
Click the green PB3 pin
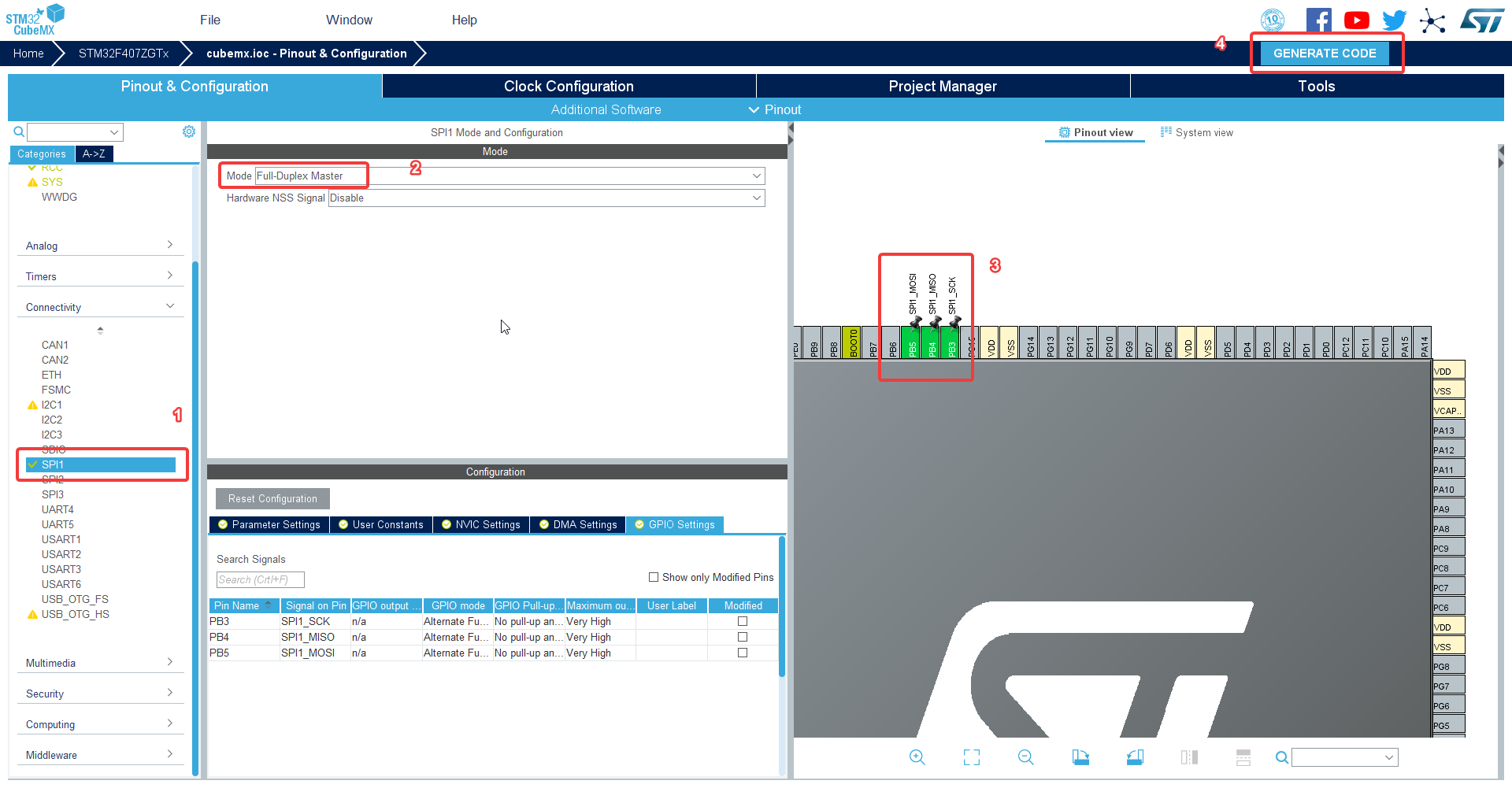pos(951,342)
